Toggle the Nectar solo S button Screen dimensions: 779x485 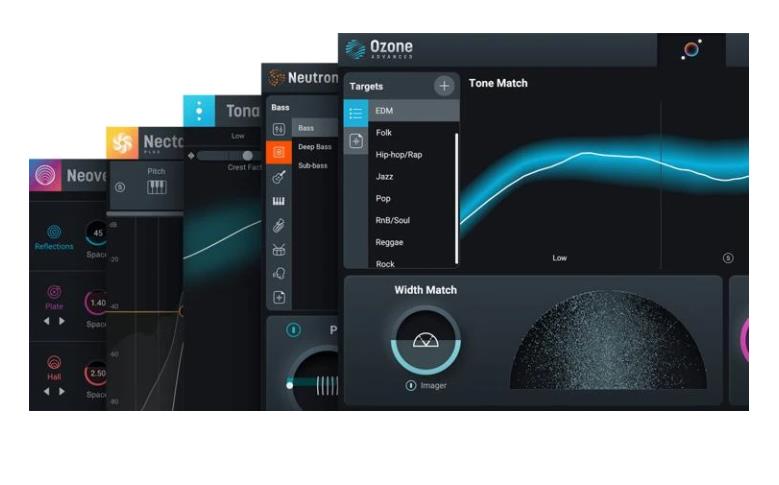coord(120,187)
